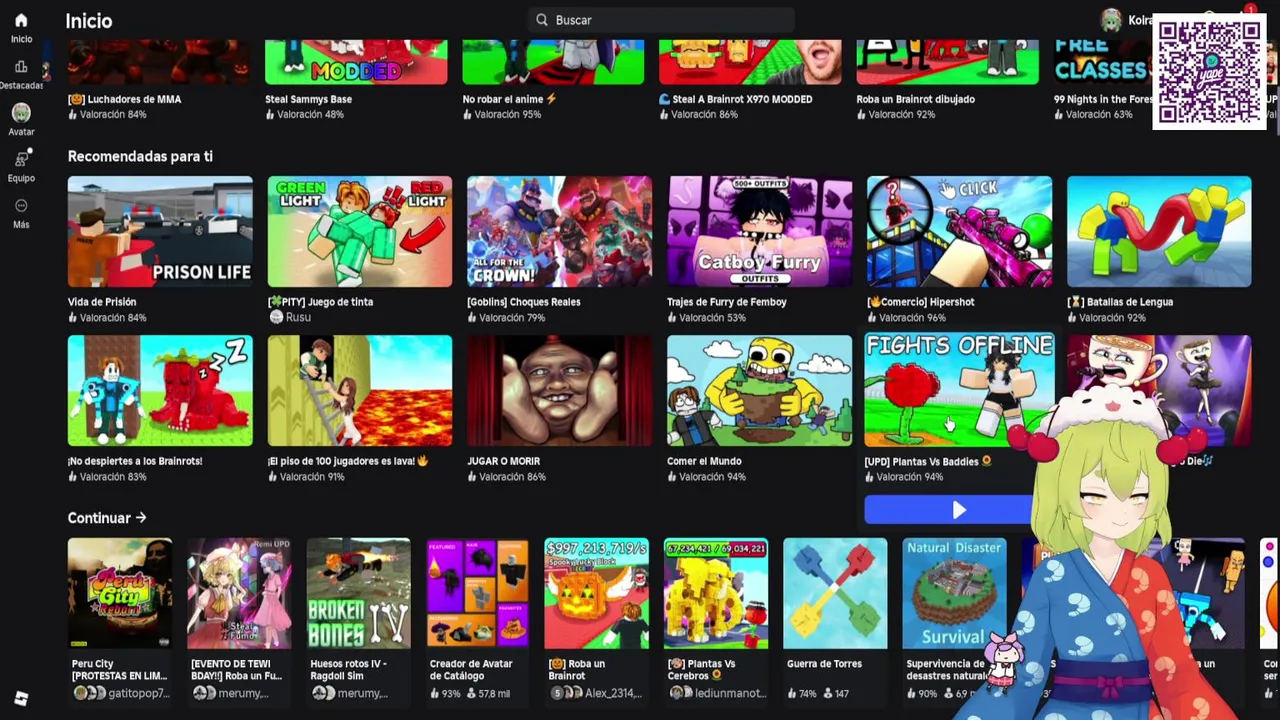Image resolution: width=1280 pixels, height=720 pixels.
Task: Open the Más sidebar menu
Action: point(21,205)
